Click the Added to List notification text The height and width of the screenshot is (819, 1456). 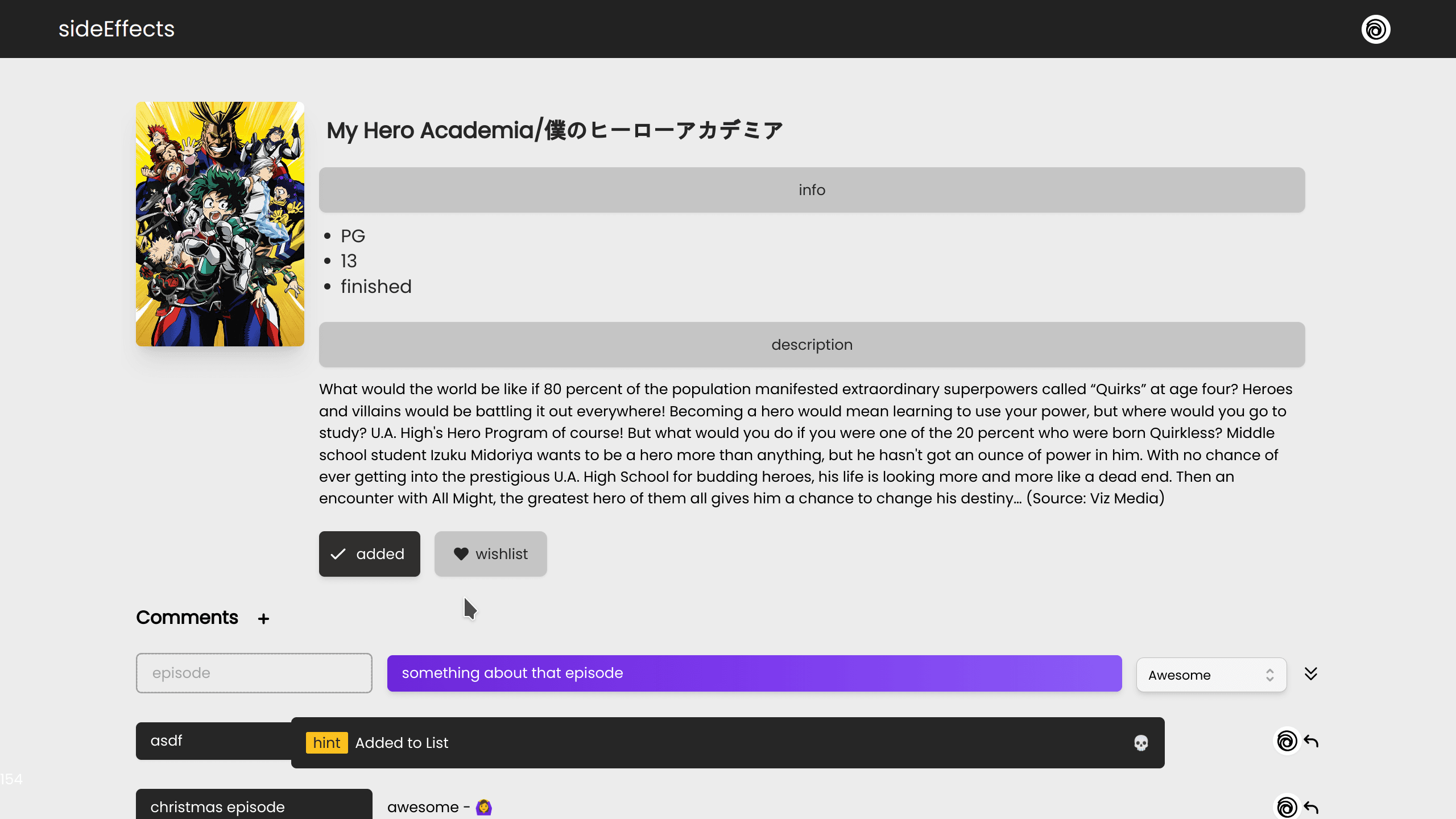[x=402, y=743]
